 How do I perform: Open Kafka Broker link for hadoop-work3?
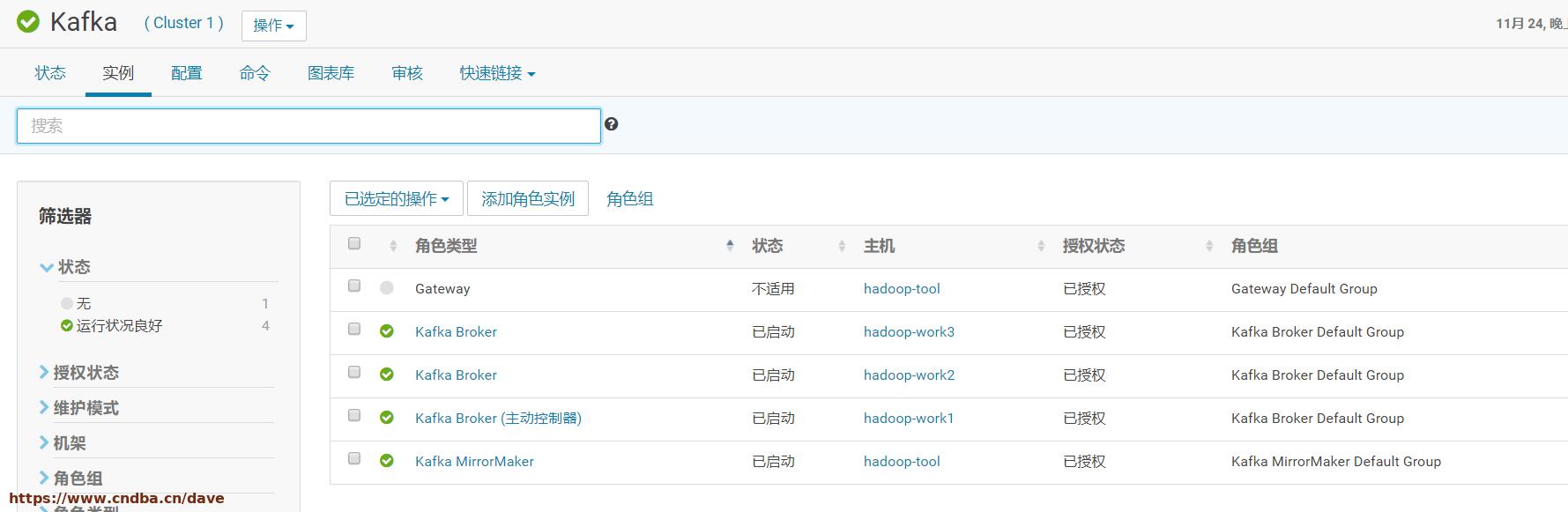(x=456, y=332)
